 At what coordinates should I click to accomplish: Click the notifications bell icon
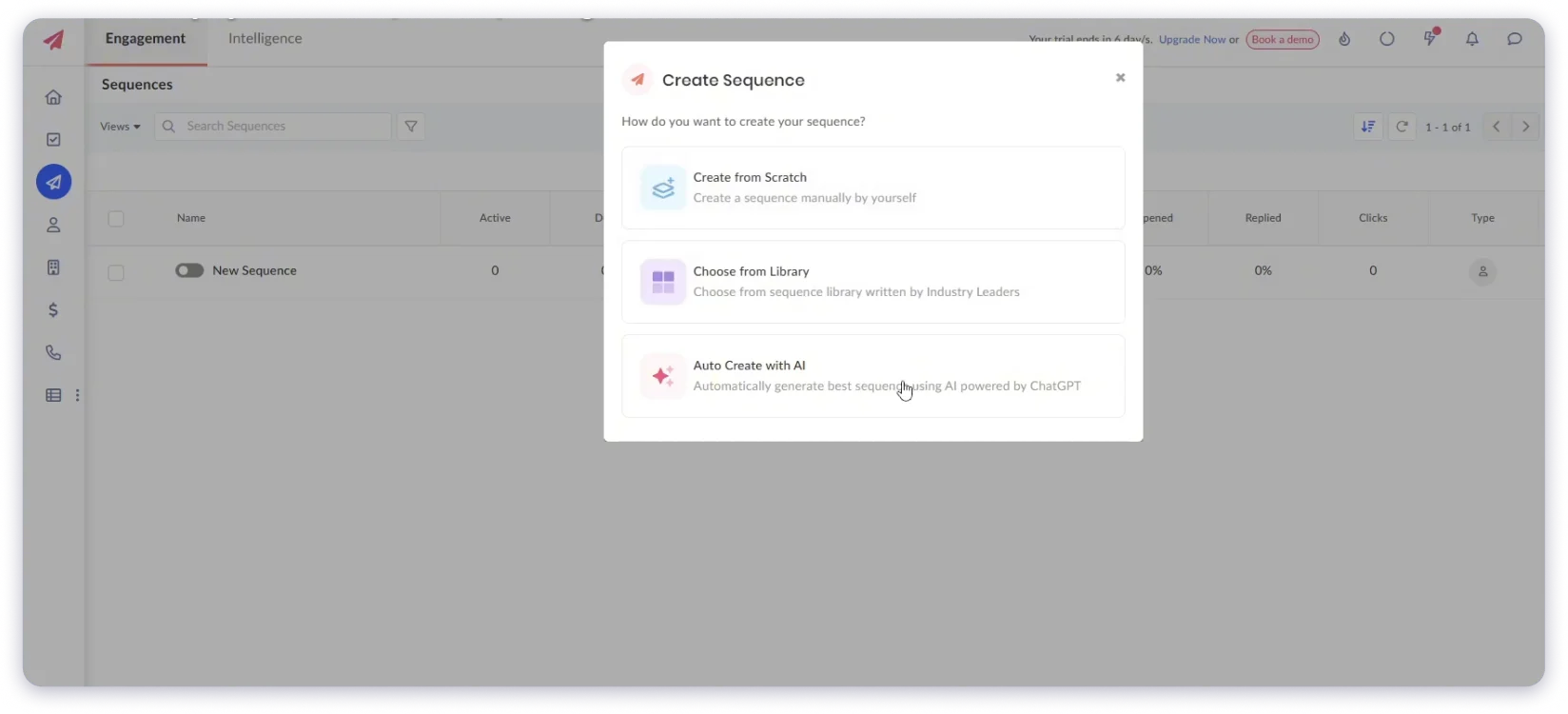pyautogui.click(x=1472, y=39)
